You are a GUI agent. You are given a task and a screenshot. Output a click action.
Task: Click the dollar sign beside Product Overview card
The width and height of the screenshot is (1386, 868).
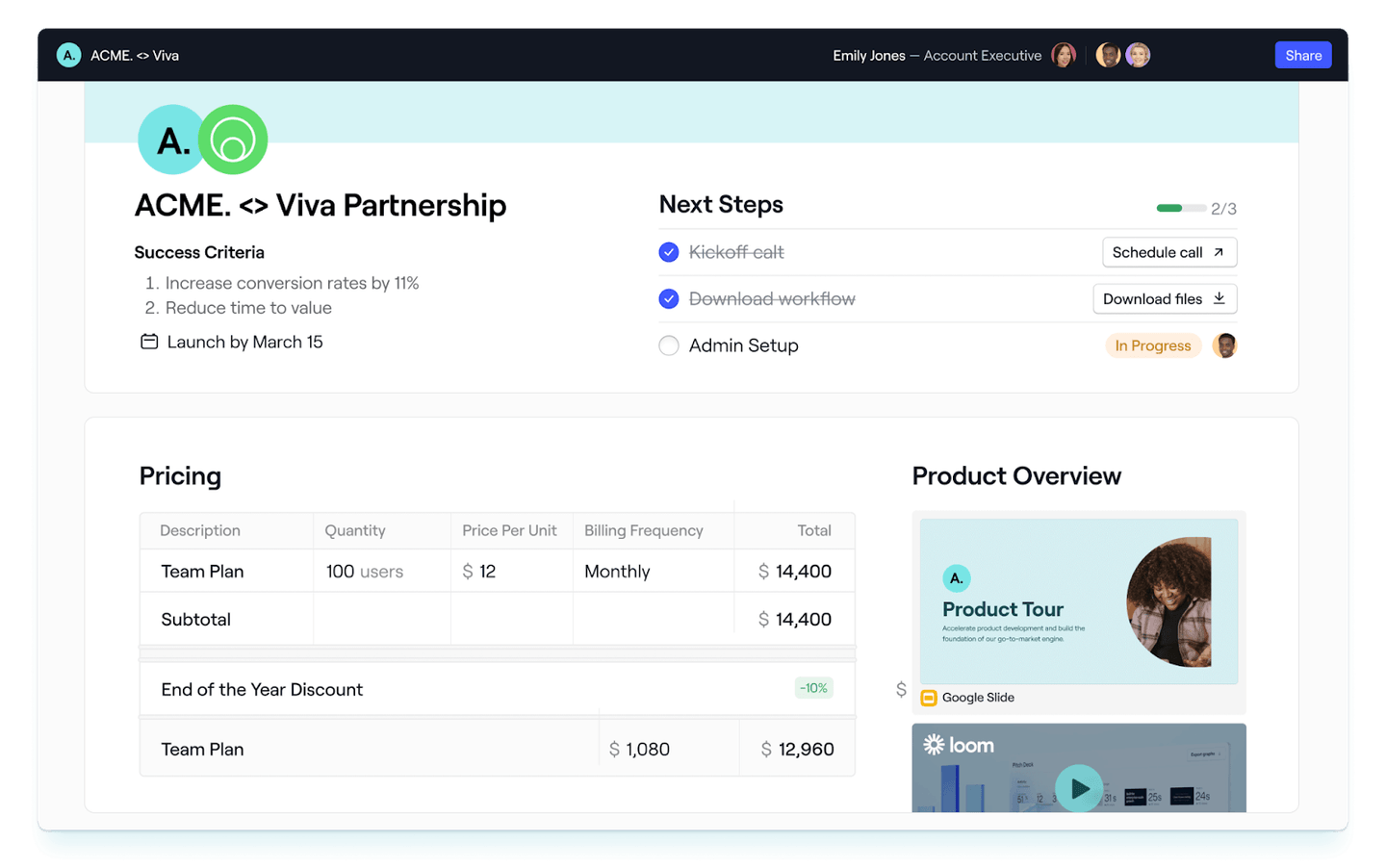[901, 689]
